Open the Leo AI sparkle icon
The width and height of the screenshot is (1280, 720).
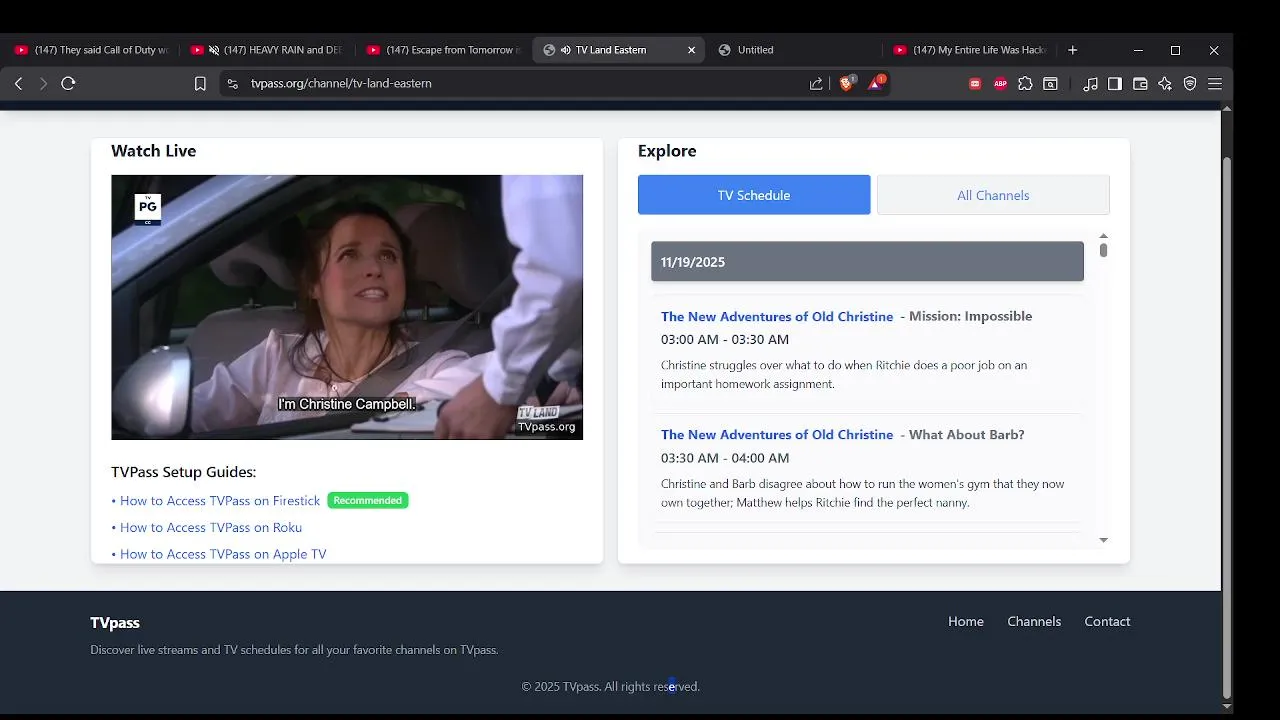click(x=1165, y=84)
